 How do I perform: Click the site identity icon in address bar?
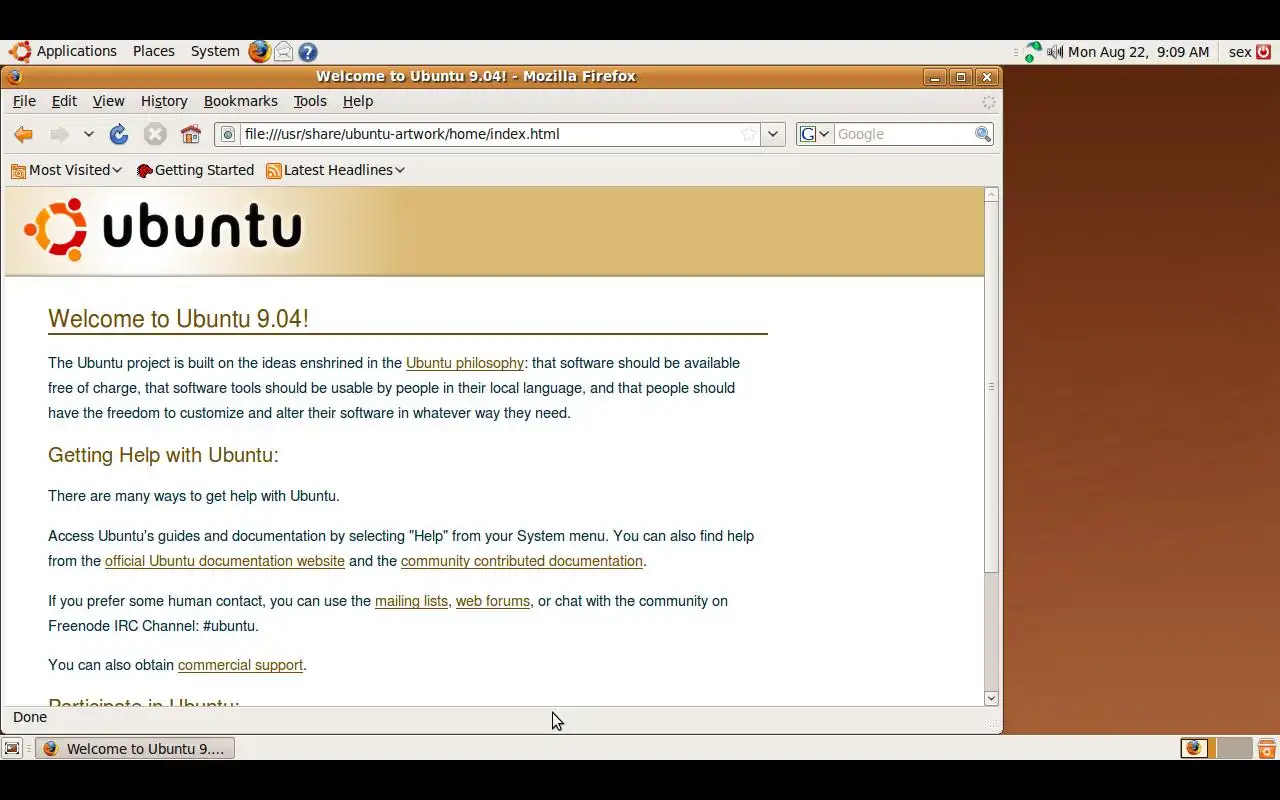pos(228,134)
